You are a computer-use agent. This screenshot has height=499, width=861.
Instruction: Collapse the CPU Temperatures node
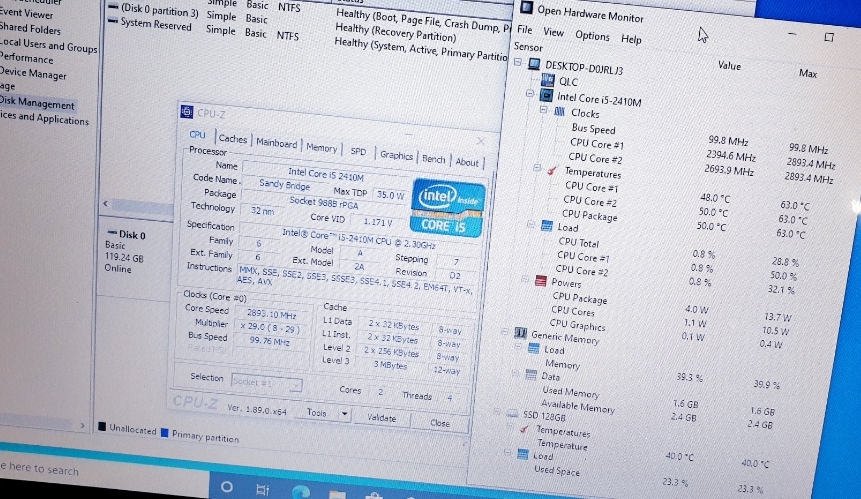point(537,167)
